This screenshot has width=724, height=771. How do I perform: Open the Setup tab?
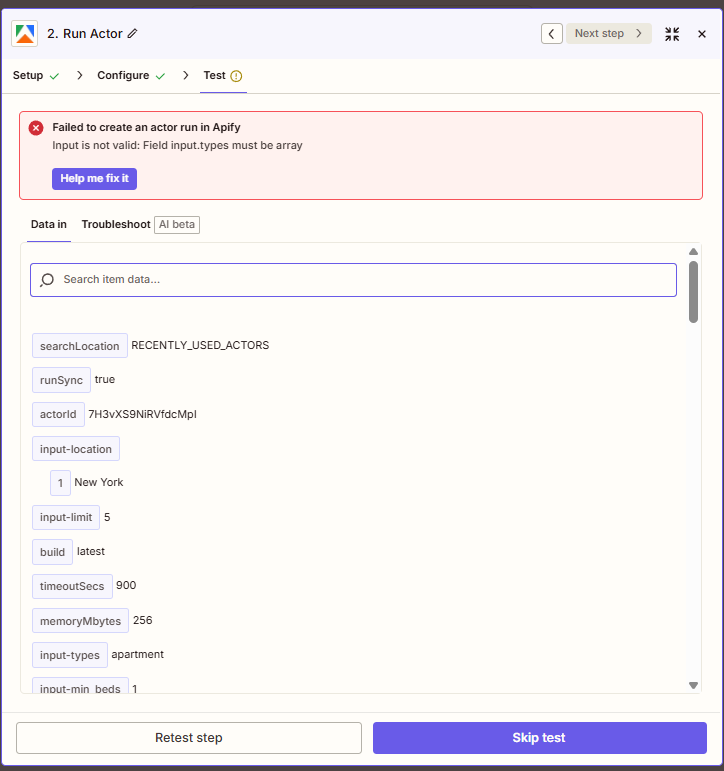click(28, 76)
